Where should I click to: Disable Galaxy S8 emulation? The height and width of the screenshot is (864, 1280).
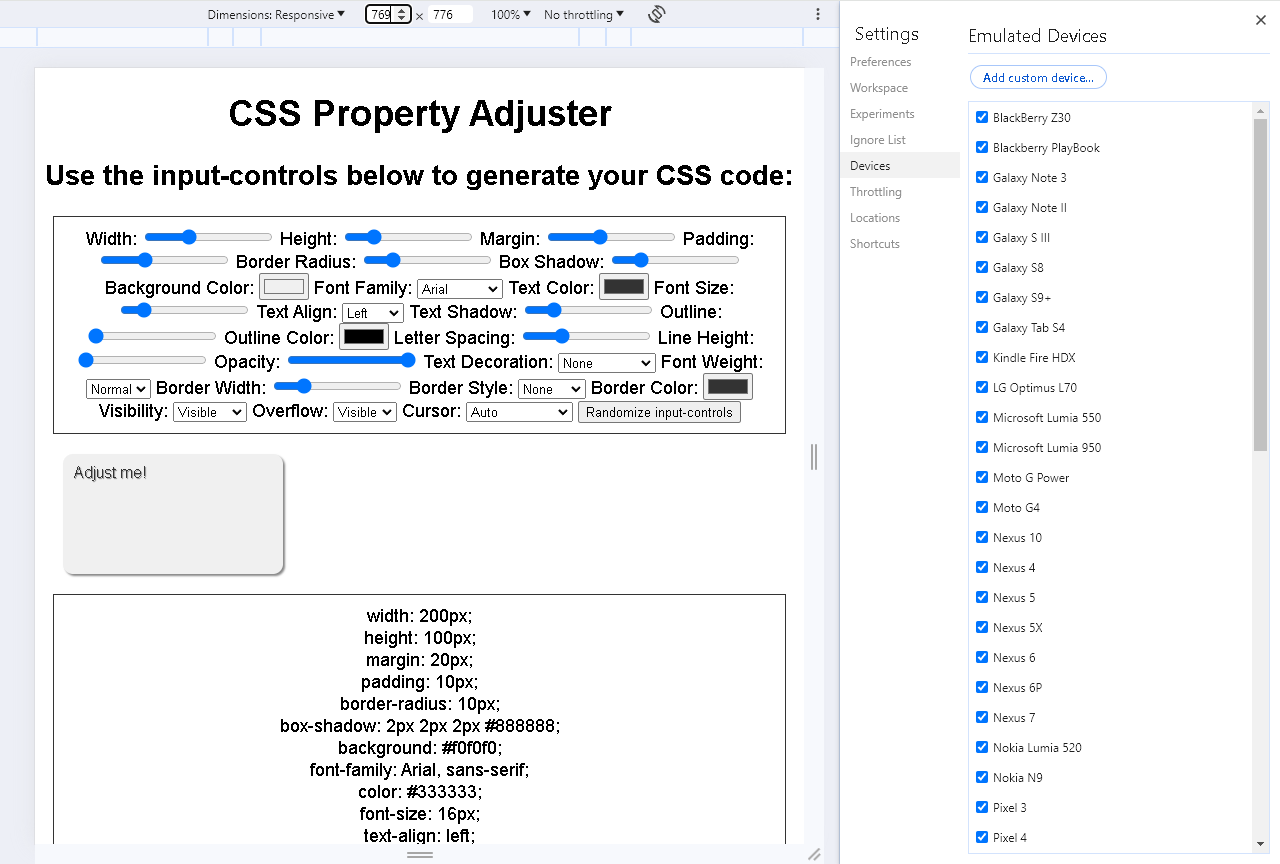coord(981,267)
